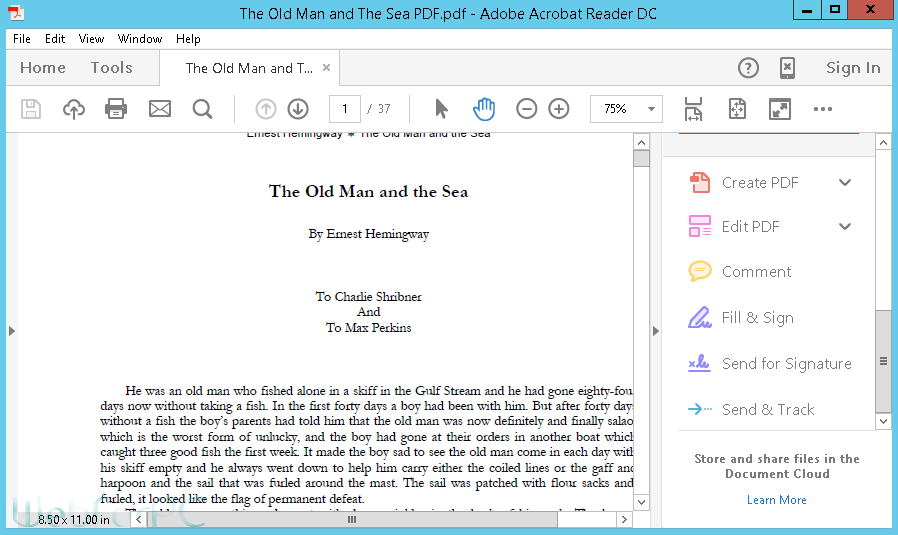Click Adobe Acrobat logo in title bar
This screenshot has width=898, height=535.
pyautogui.click(x=15, y=13)
